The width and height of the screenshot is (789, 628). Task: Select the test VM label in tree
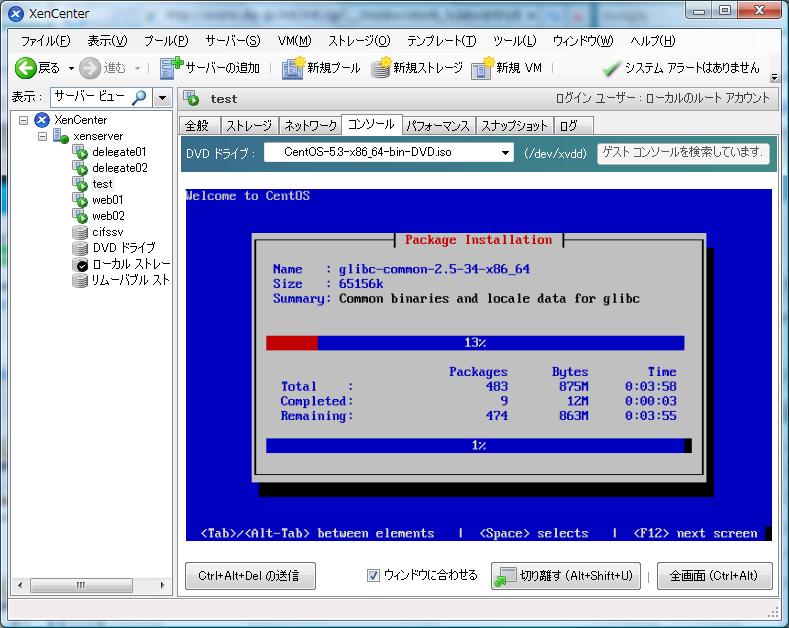[103, 184]
